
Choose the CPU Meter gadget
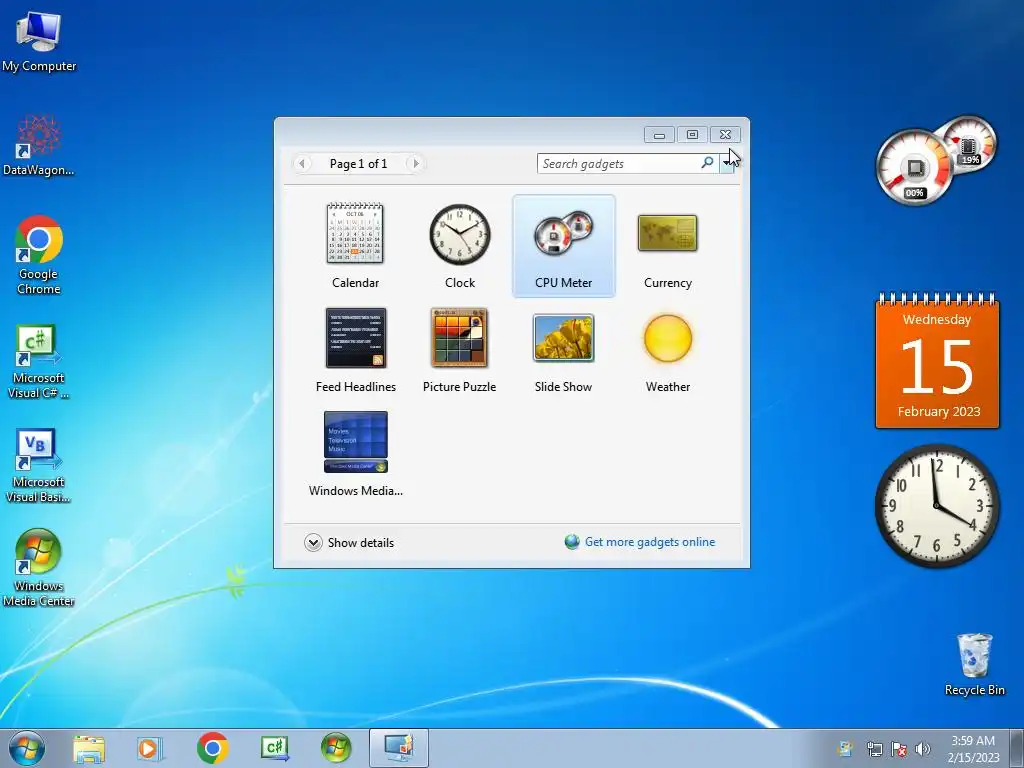[564, 246]
